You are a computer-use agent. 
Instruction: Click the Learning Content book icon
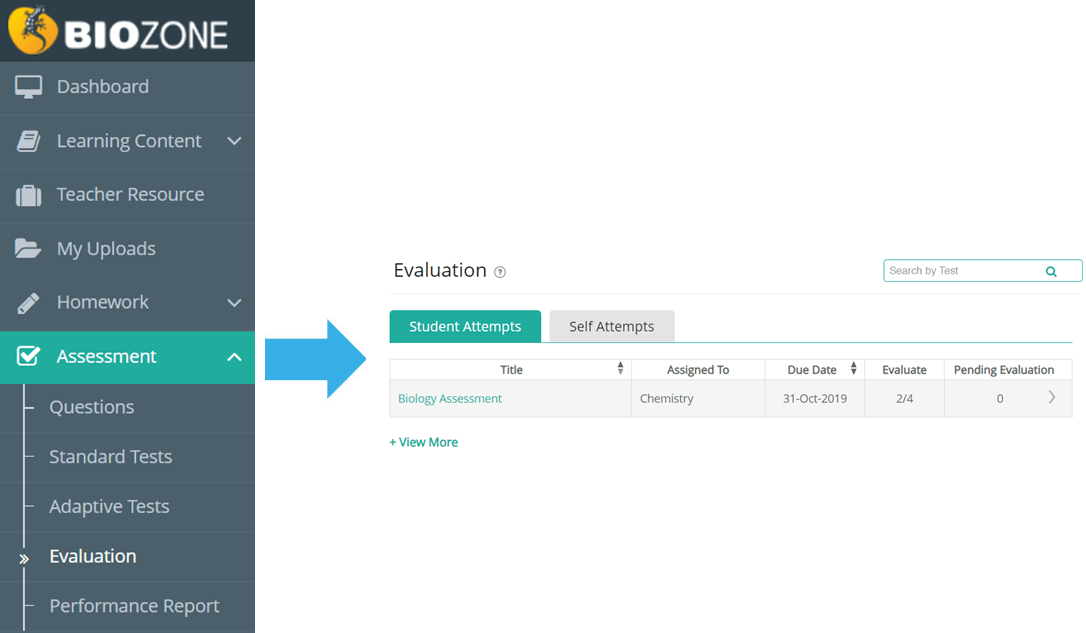pyautogui.click(x=28, y=141)
